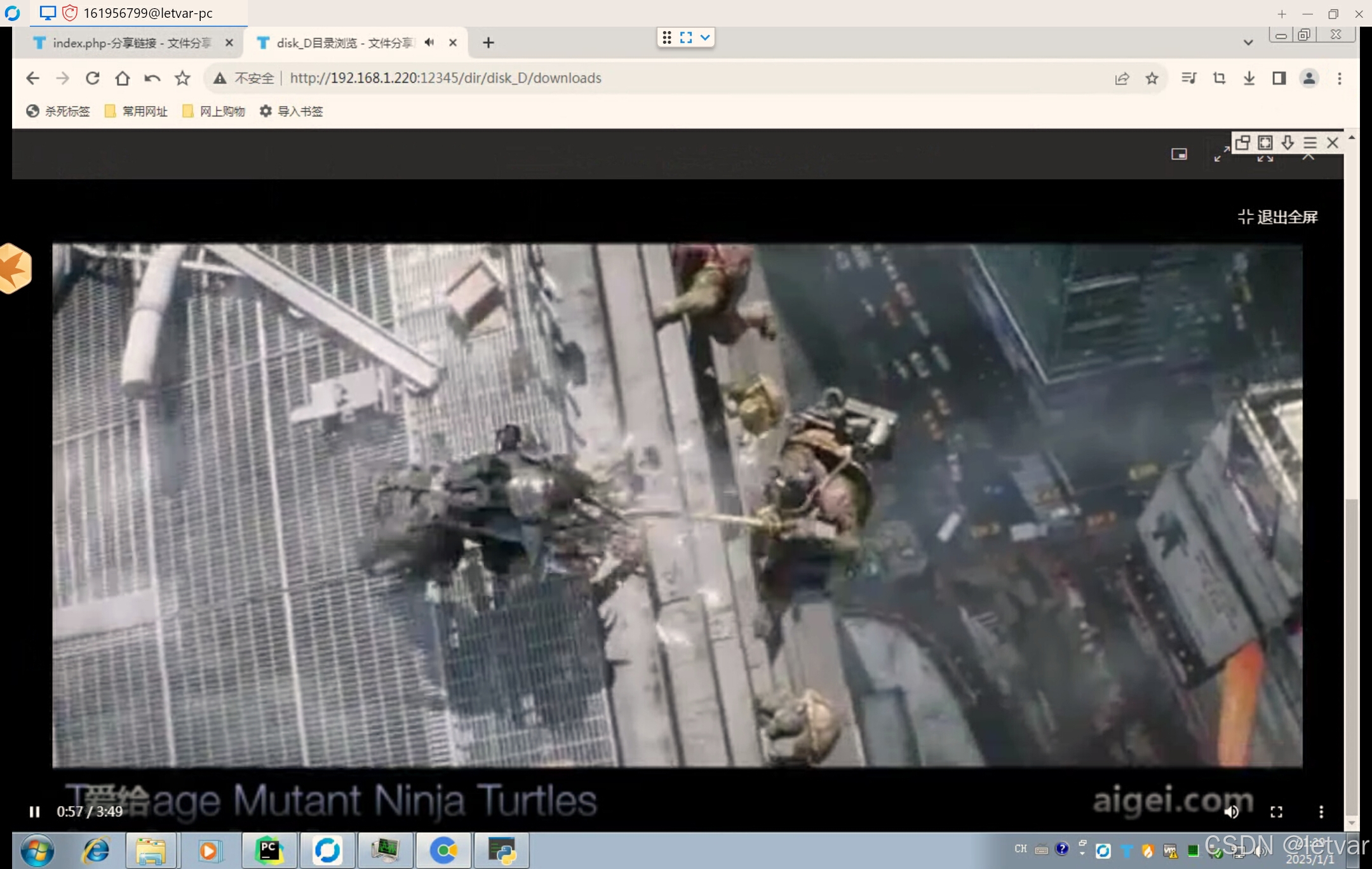This screenshot has width=1372, height=869.
Task: Open Windows Media Player from the taskbar
Action: (209, 851)
